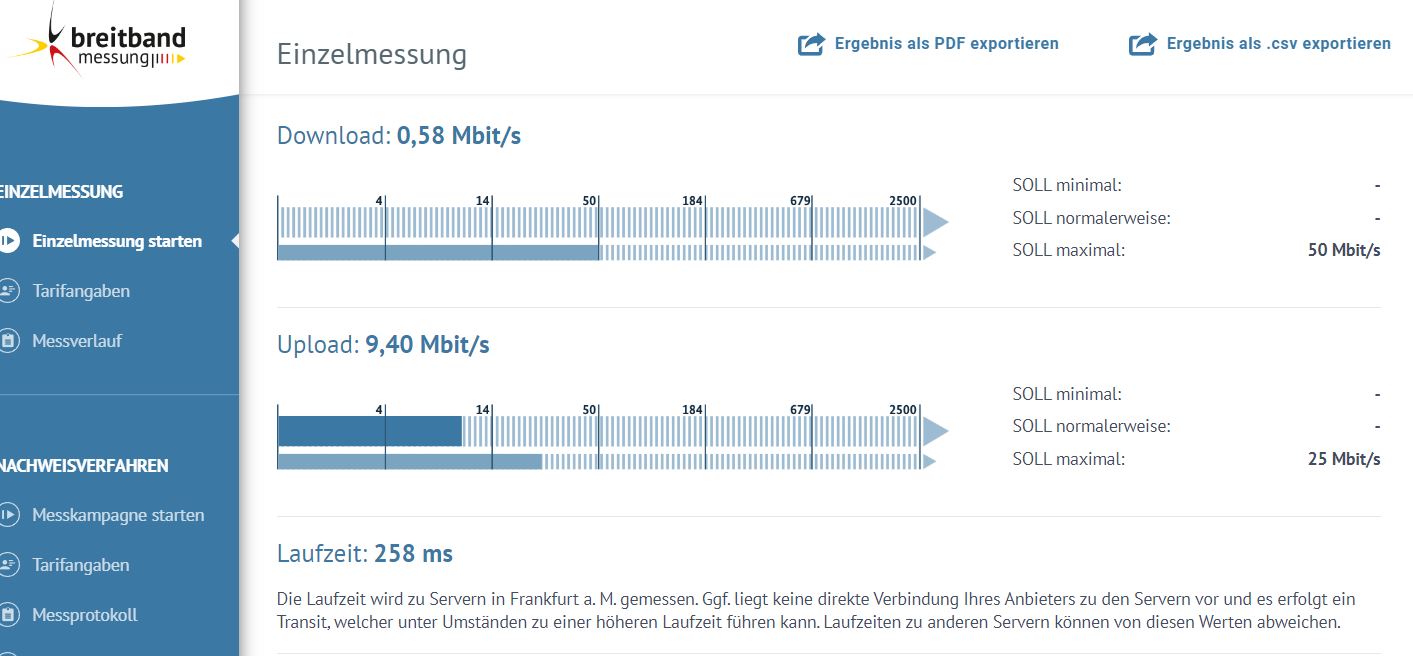1413x656 pixels.
Task: Click the PDF export share icon
Action: 811,44
